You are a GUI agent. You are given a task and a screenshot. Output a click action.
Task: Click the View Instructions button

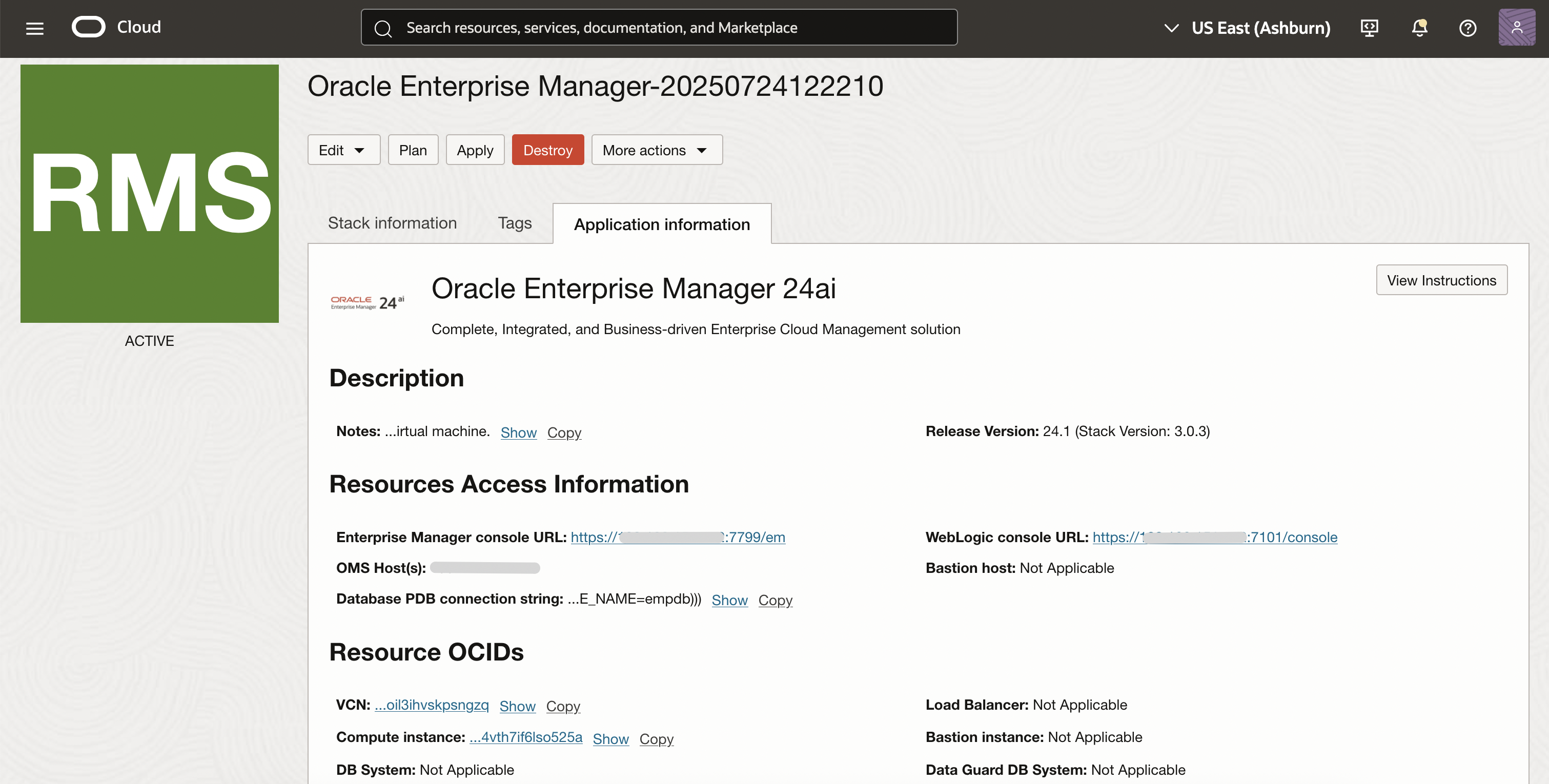pyautogui.click(x=1441, y=280)
